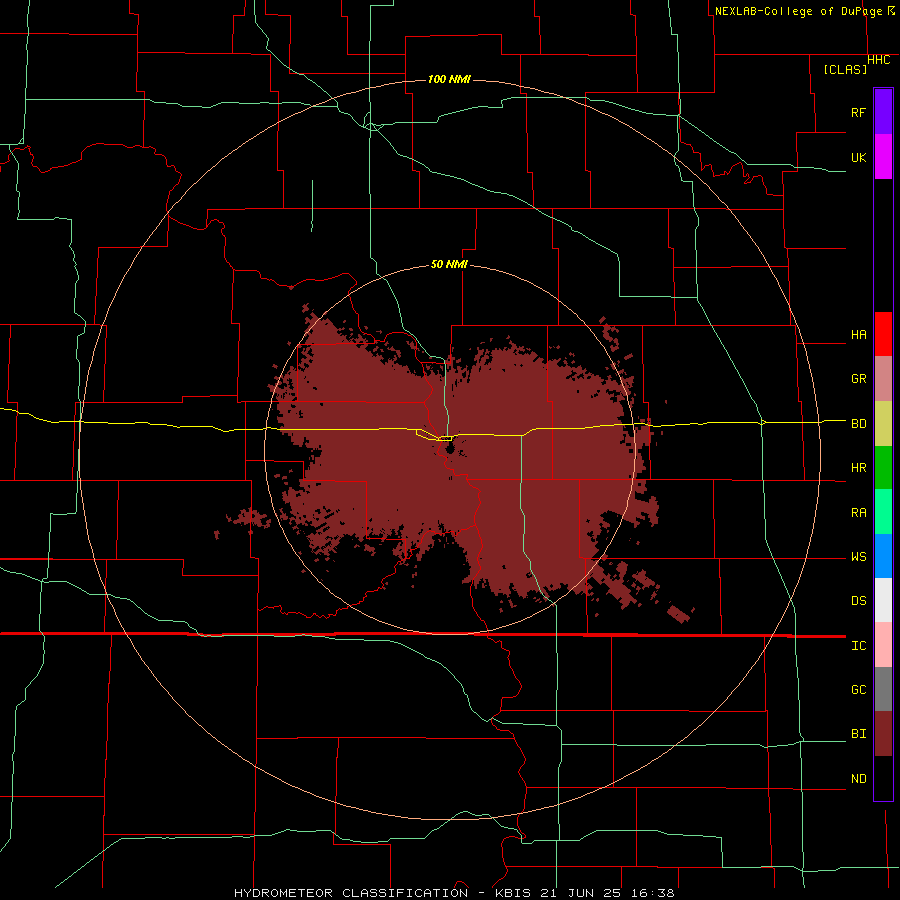Click the purple RF color swatch

[883, 112]
